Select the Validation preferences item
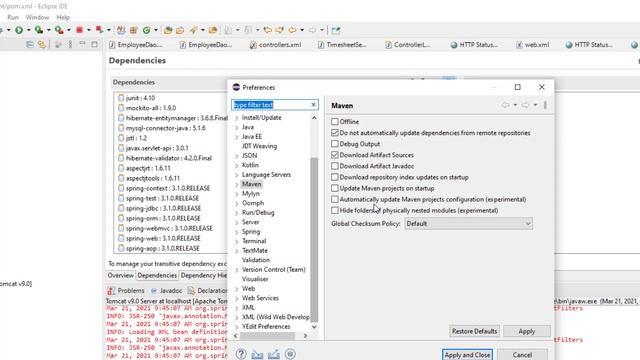Viewport: 640px width, 360px height. [x=256, y=260]
